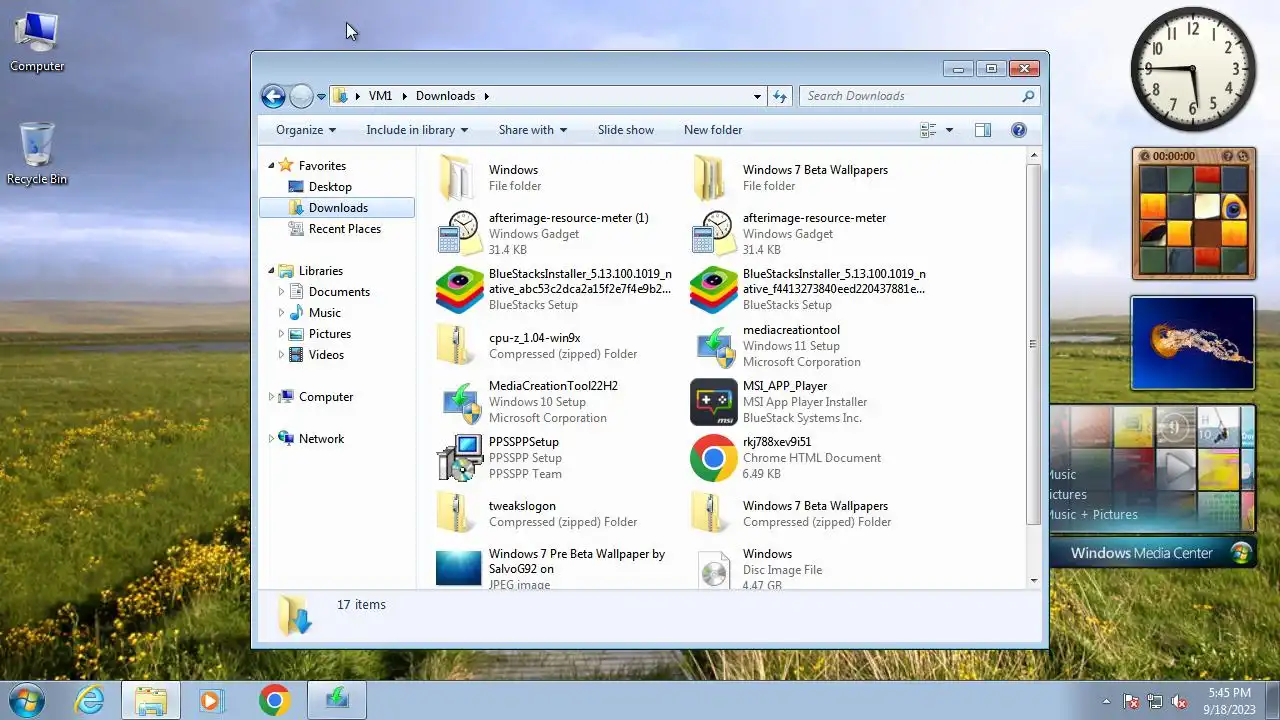
Task: Expand the Pictures library
Action: (x=281, y=334)
